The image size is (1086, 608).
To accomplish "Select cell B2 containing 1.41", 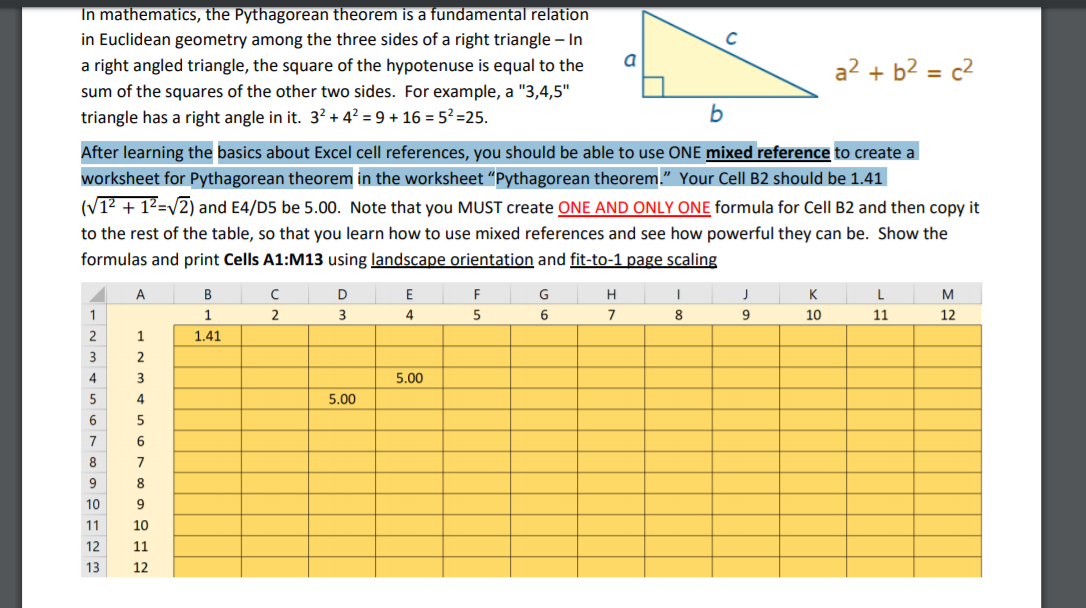I will tap(207, 336).
